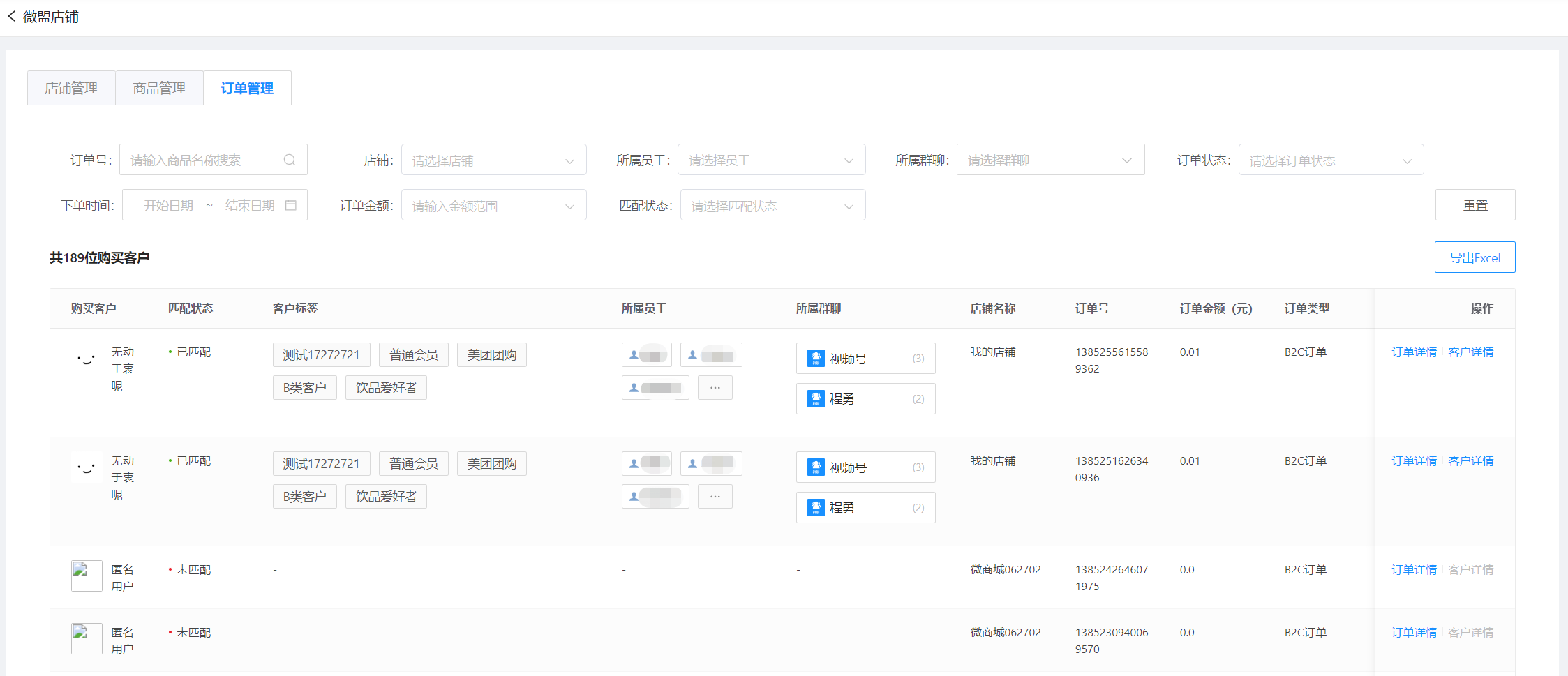Click 测试17272721 tag in first row
The width and height of the screenshot is (1568, 676).
coord(321,354)
